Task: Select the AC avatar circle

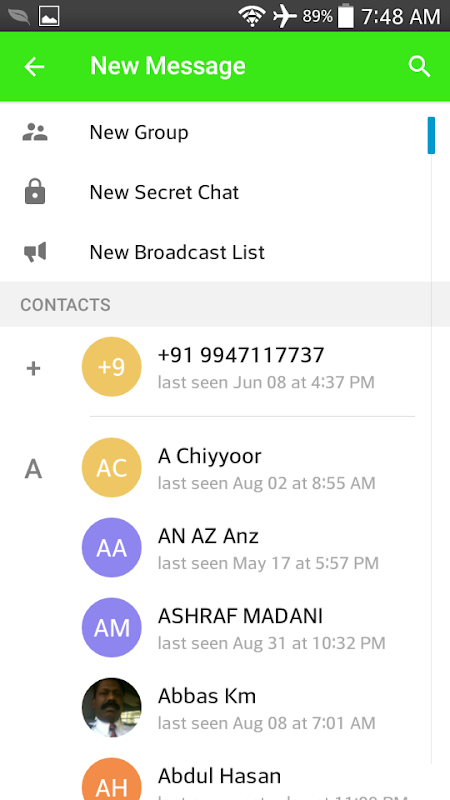Action: 112,467
